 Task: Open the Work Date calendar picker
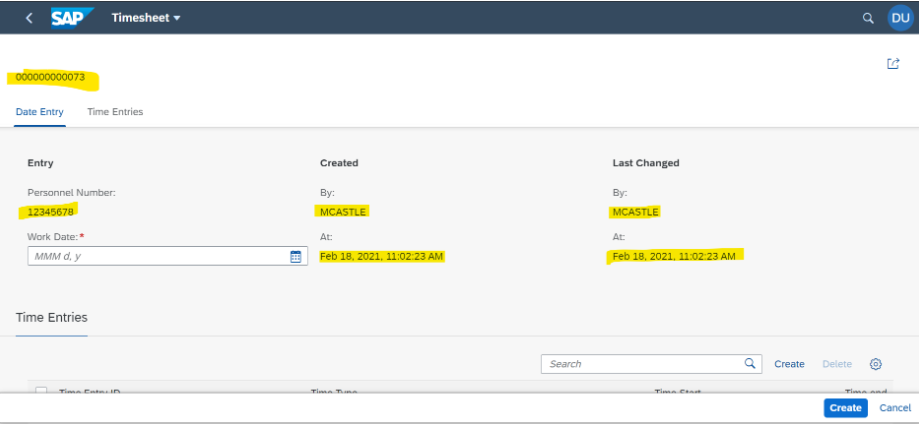point(296,256)
